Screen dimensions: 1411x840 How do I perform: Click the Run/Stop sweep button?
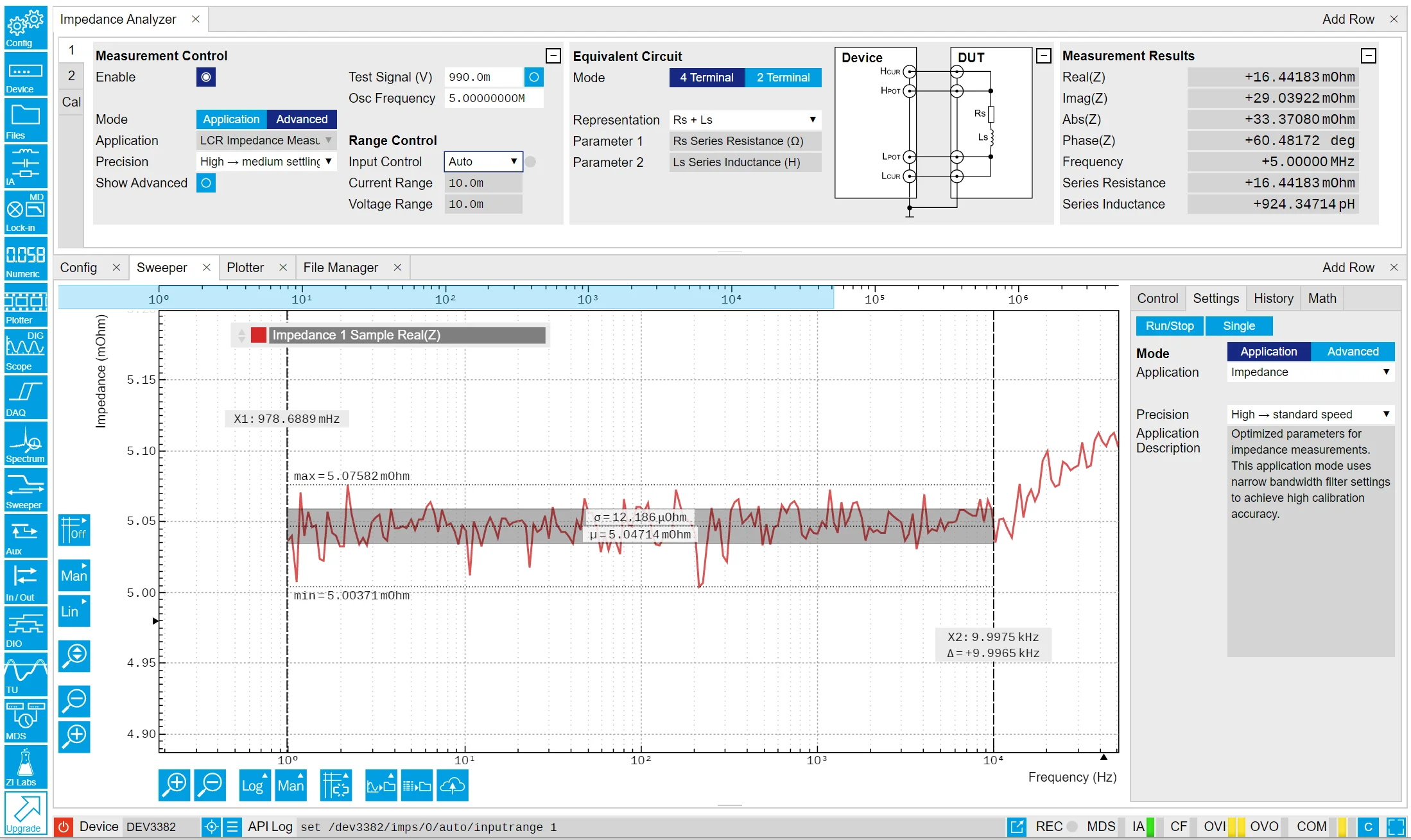(1170, 326)
